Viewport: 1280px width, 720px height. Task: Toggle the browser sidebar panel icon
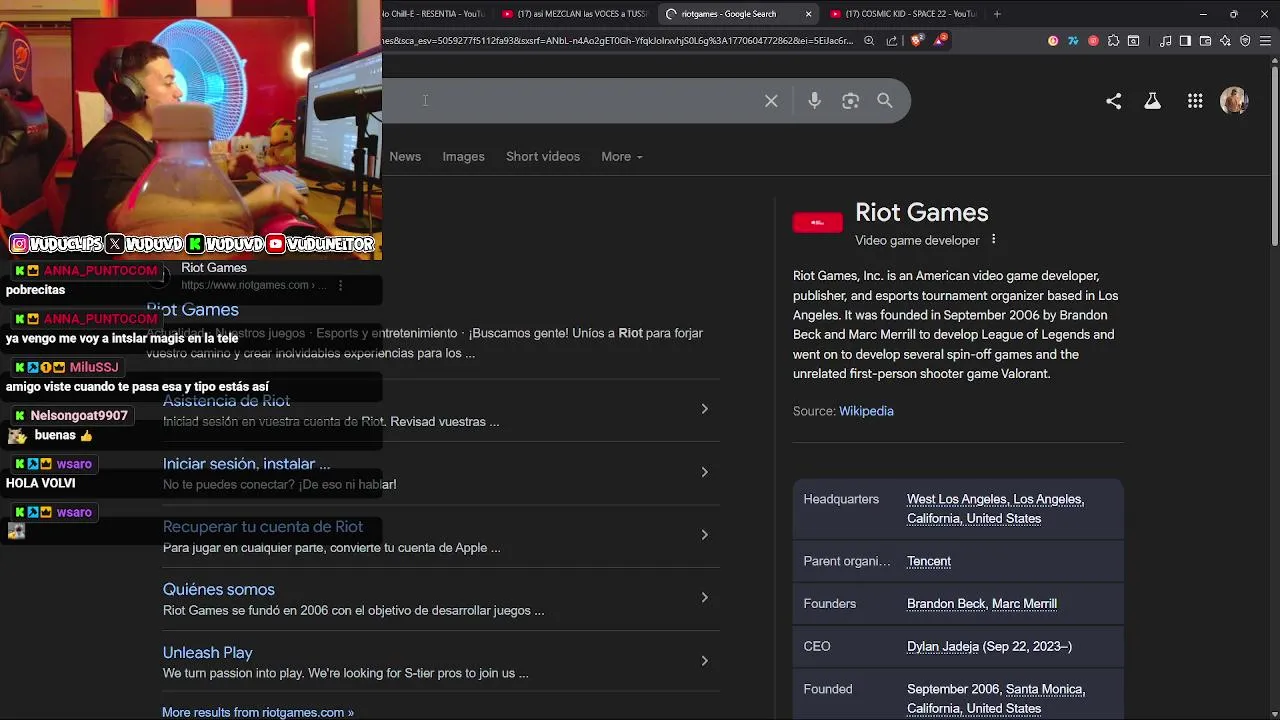click(x=1185, y=41)
